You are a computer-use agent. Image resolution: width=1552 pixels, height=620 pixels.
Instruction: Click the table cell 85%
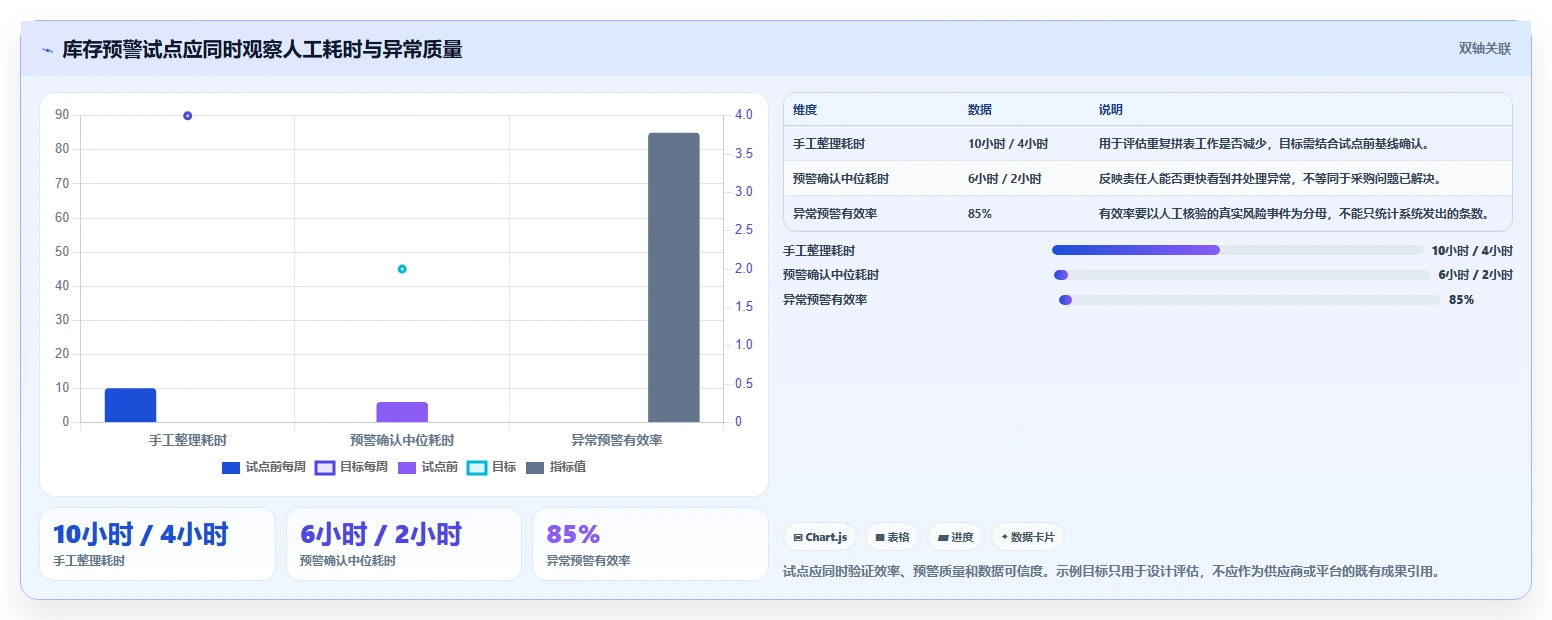(980, 213)
